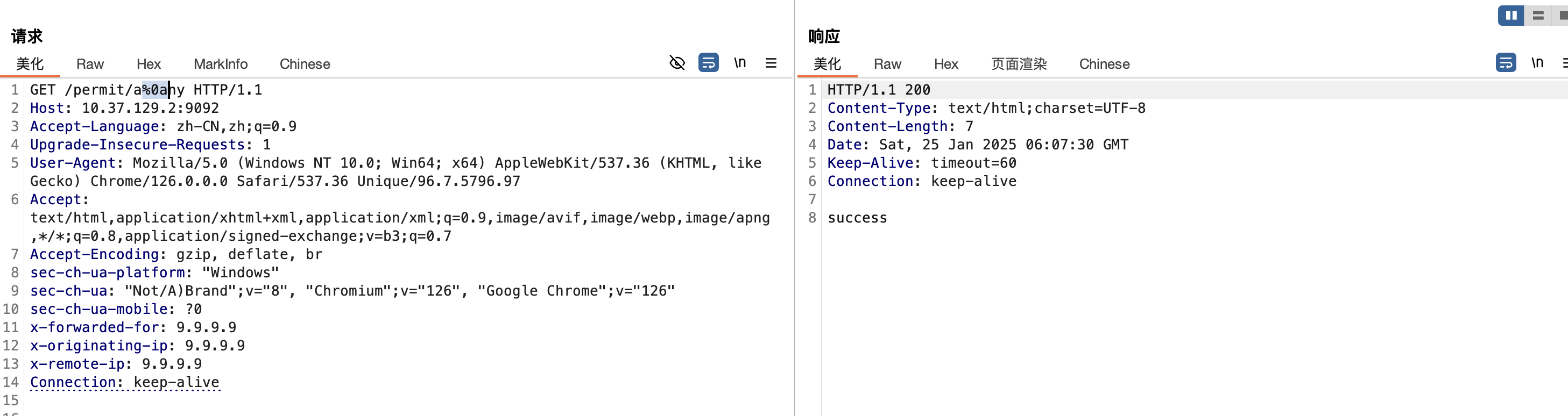Show non-printable characters in response editor
Image resolution: width=1568 pixels, height=416 pixels.
[1537, 63]
